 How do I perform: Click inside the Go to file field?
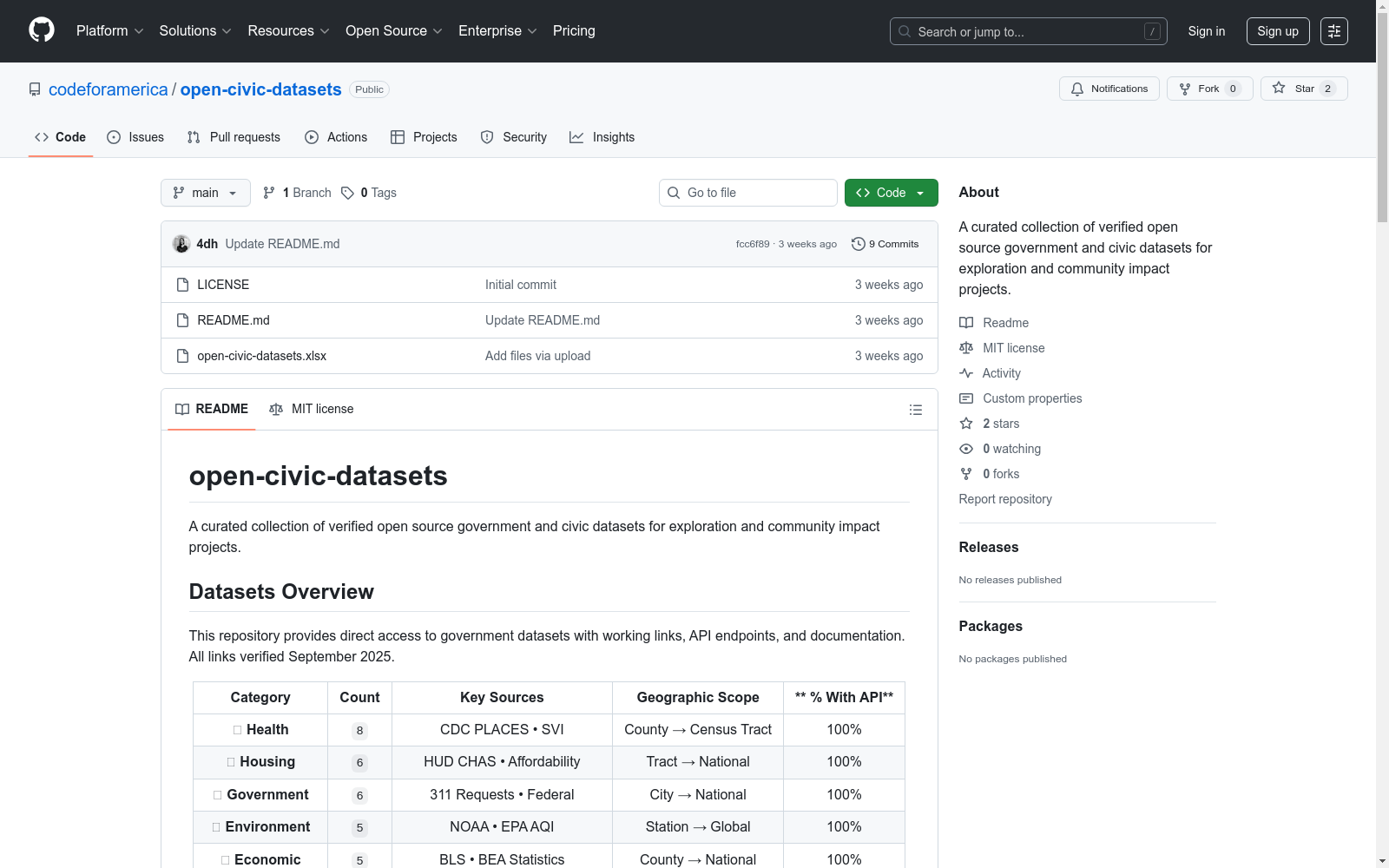click(x=747, y=193)
